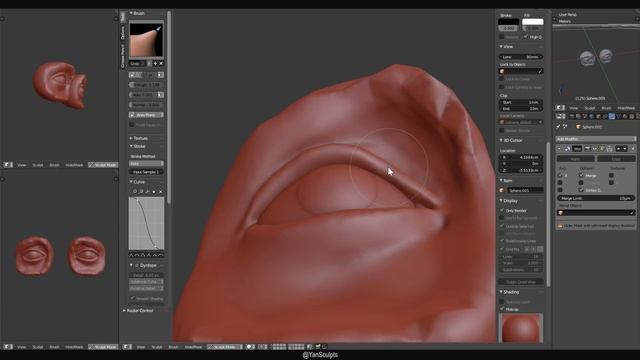This screenshot has width=640, height=360.
Task: Toggle Grid Floor X axis button
Action: pyautogui.click(x=527, y=249)
